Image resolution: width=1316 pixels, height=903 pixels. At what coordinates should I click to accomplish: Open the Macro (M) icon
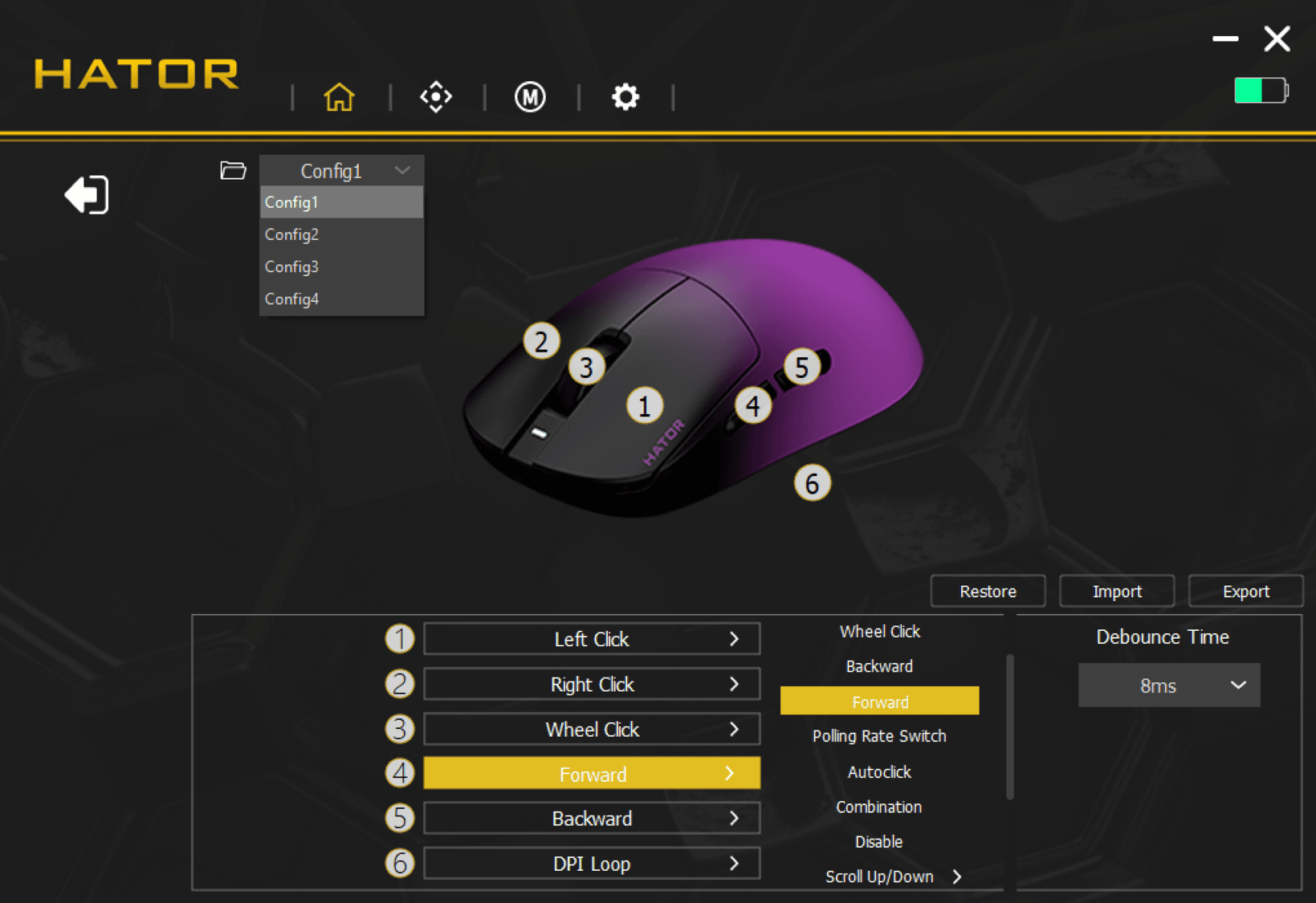(x=530, y=97)
